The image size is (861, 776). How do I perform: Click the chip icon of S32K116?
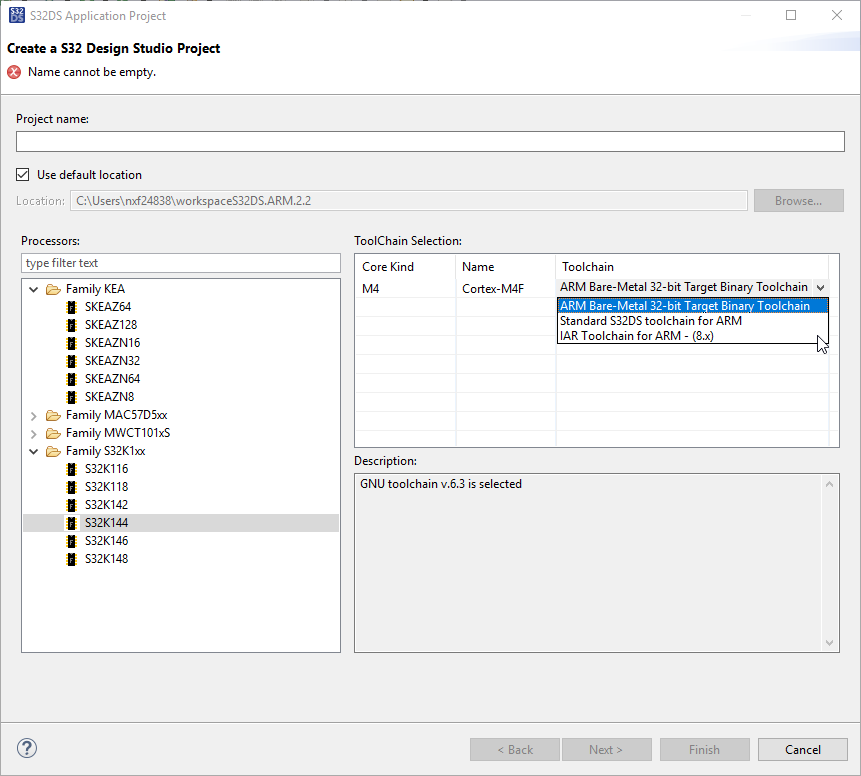click(x=71, y=469)
